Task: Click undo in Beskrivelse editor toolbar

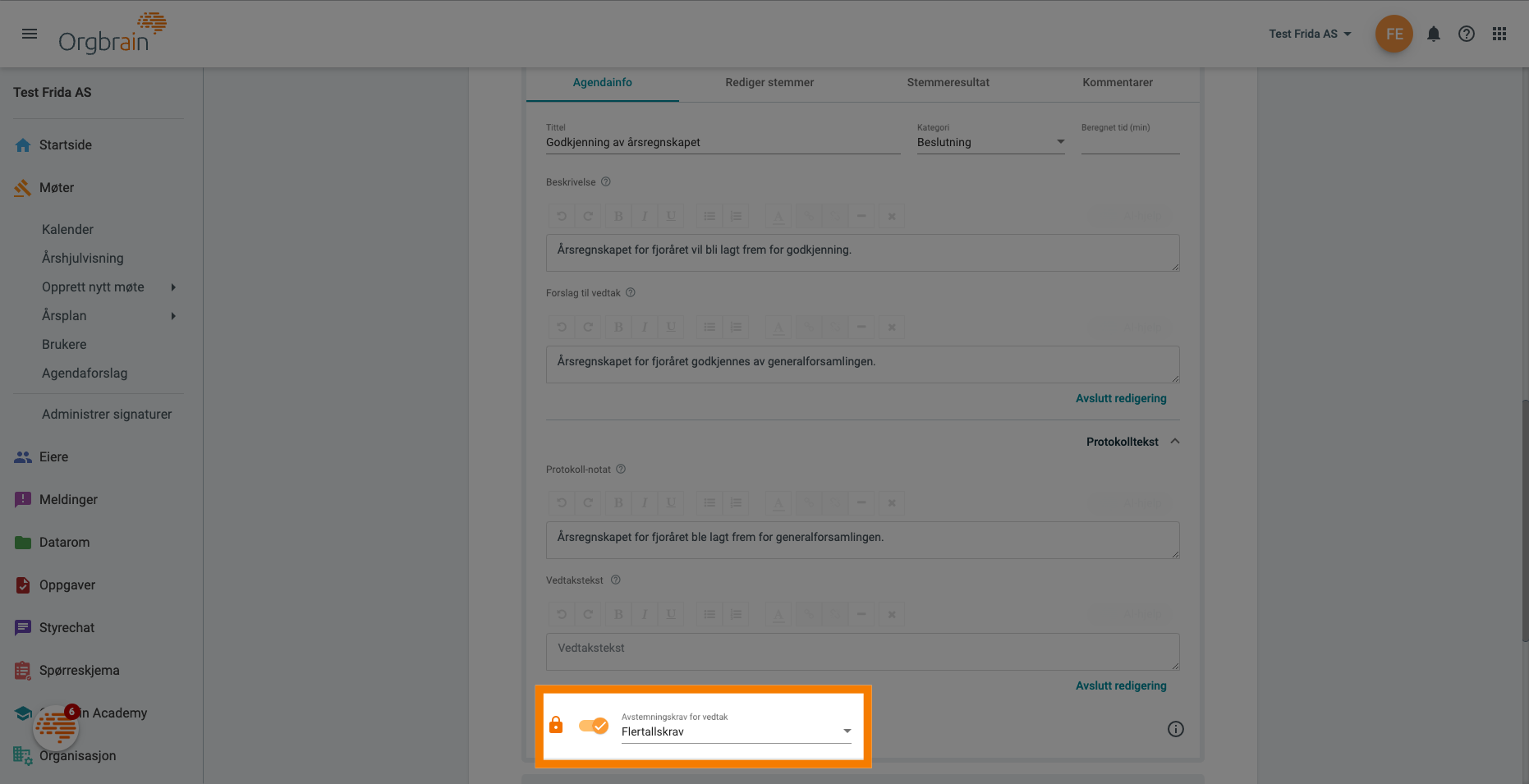Action: click(x=562, y=216)
